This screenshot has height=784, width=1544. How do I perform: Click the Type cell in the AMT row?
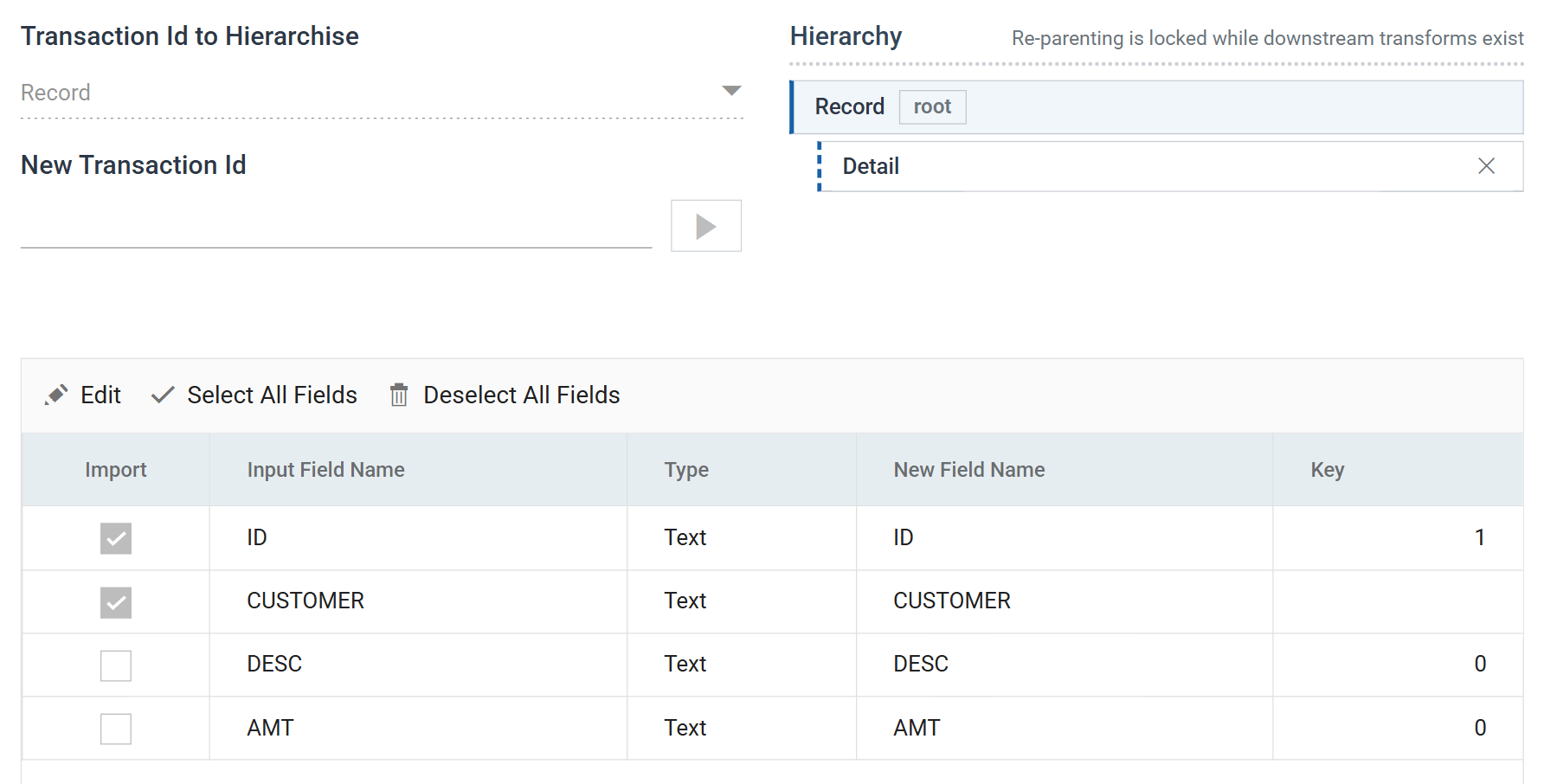pos(742,729)
